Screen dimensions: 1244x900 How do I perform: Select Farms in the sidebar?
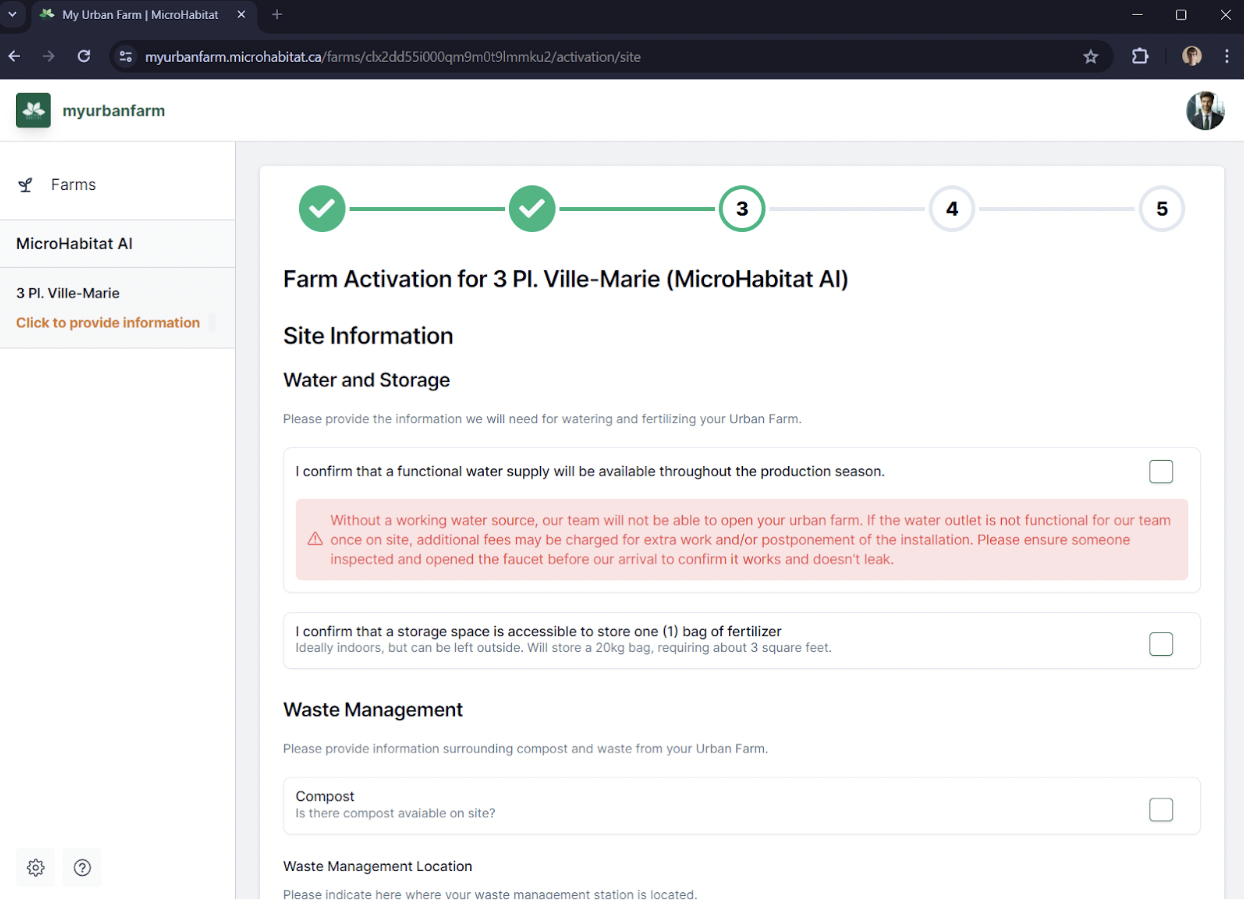[117, 185]
